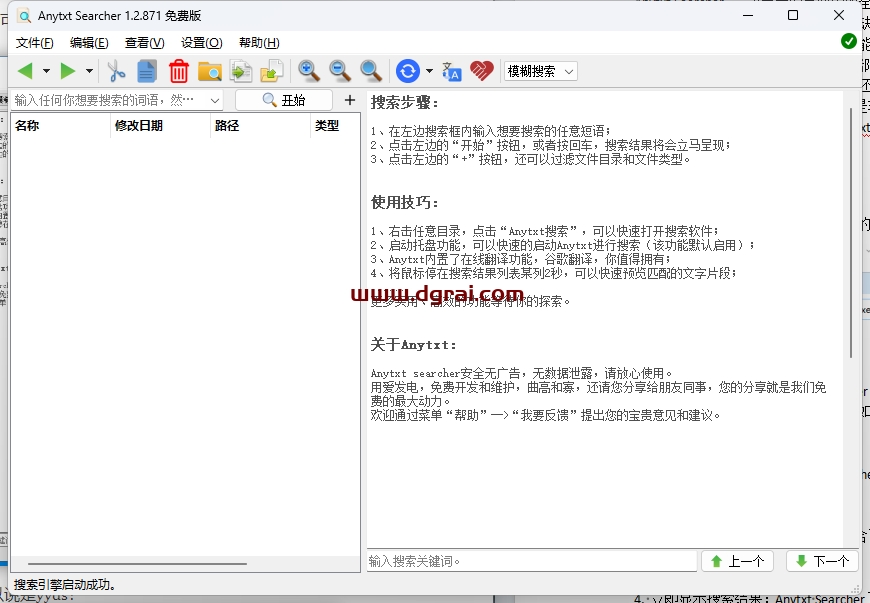Open the 编辑(E) menu
Screen dimensions: 870x603
[89, 43]
